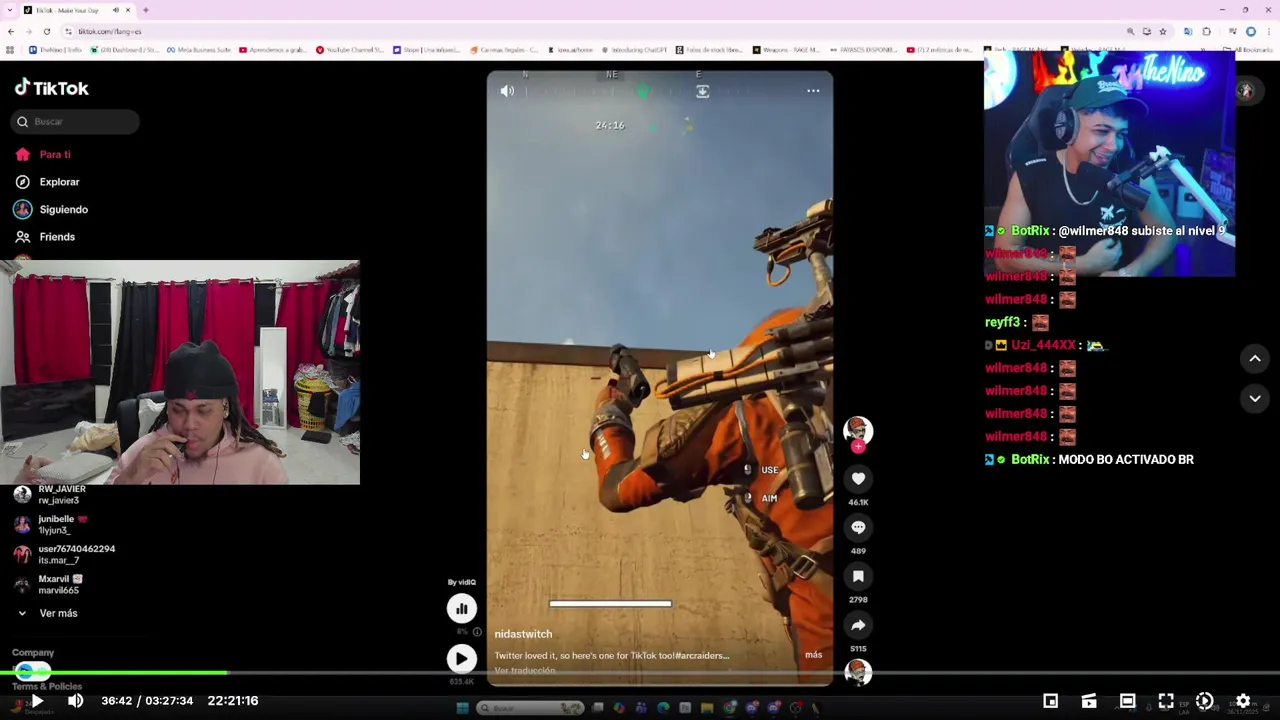Click the floating player icon on video
Viewport: 1280px width, 720px height.
click(x=703, y=91)
